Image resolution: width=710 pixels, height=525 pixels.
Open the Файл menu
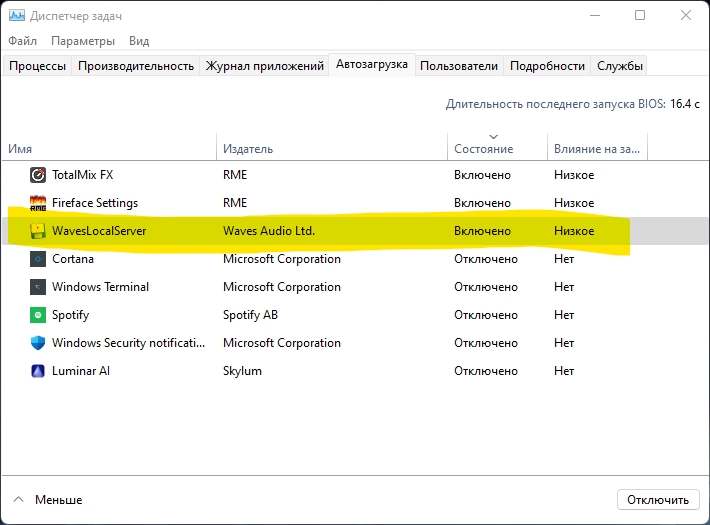click(x=22, y=41)
